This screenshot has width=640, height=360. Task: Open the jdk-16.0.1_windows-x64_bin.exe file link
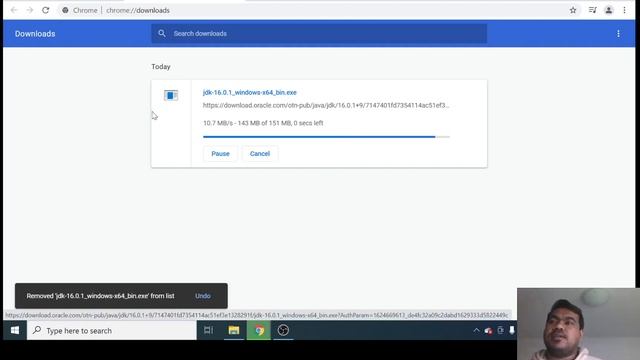[250, 92]
